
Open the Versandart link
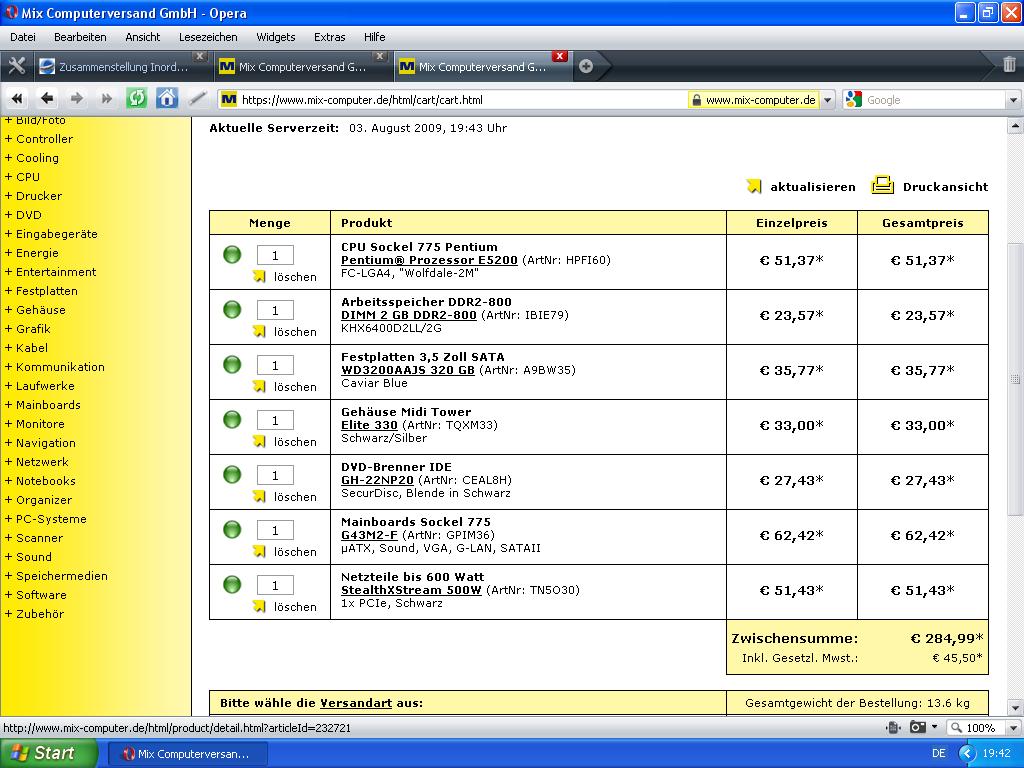pos(356,703)
